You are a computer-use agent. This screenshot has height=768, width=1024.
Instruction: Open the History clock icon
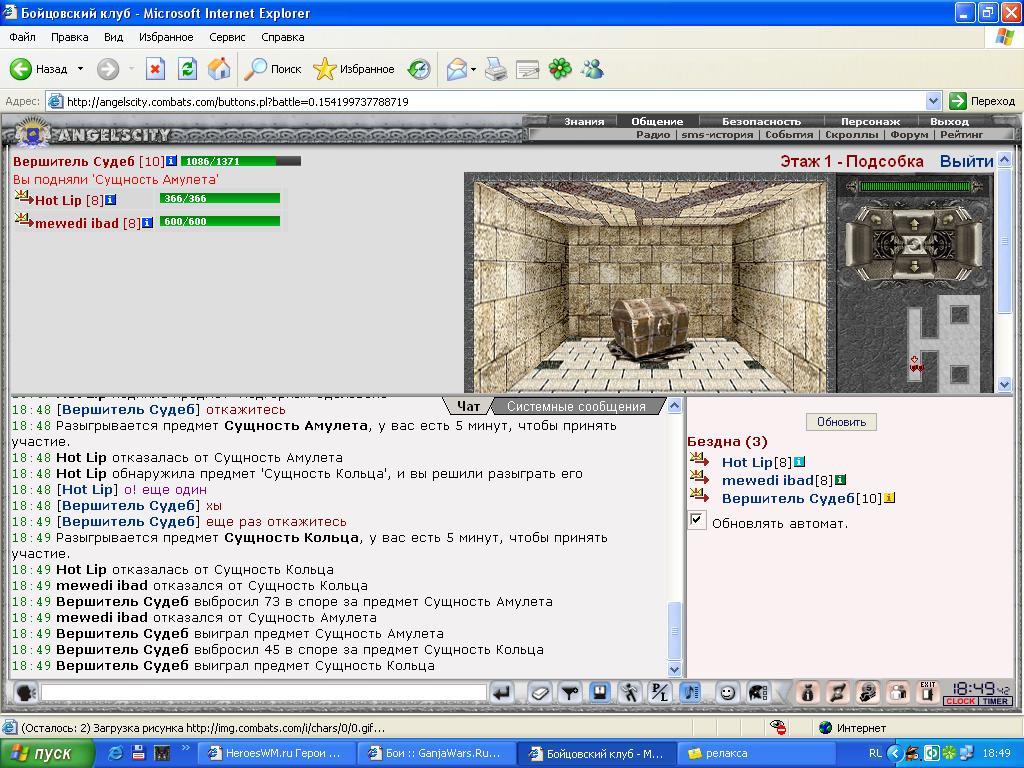(x=419, y=69)
